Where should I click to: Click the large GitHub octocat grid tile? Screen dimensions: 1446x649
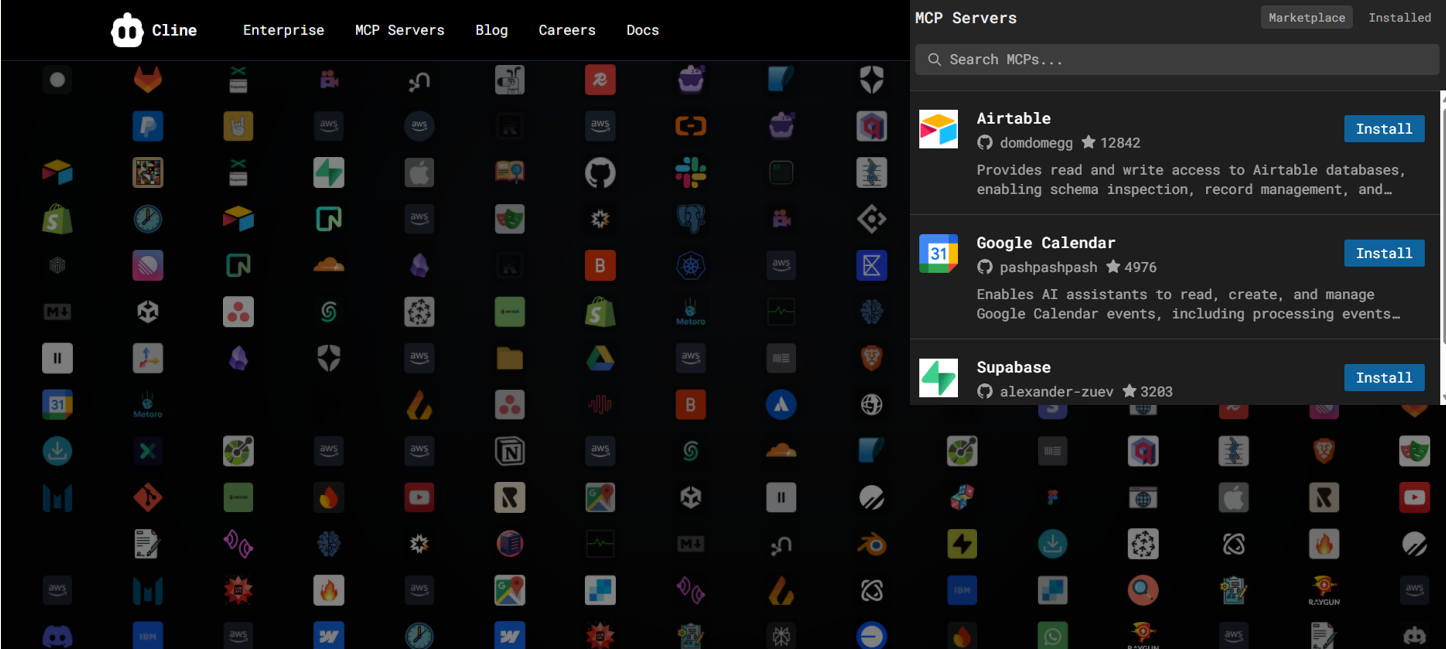pyautogui.click(x=600, y=172)
